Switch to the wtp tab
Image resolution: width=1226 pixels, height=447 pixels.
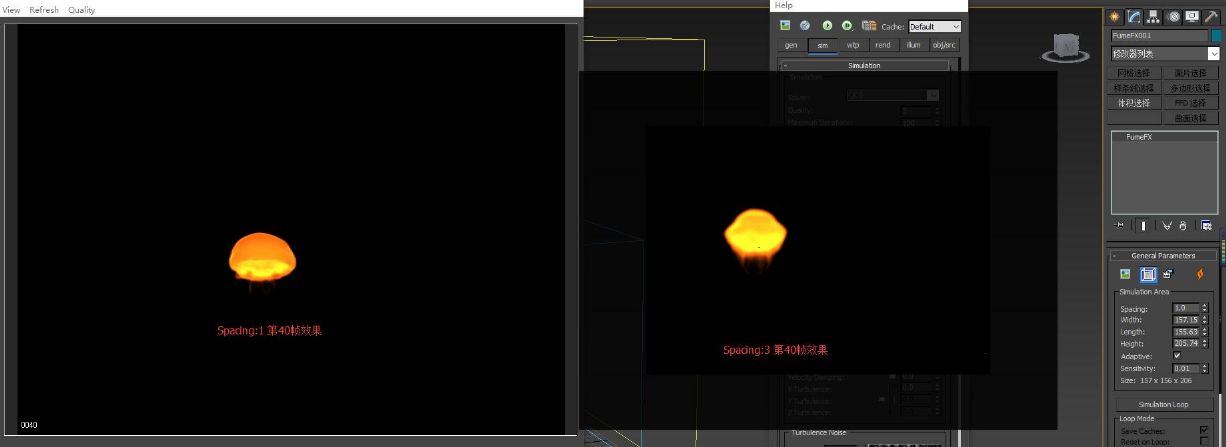click(x=853, y=45)
